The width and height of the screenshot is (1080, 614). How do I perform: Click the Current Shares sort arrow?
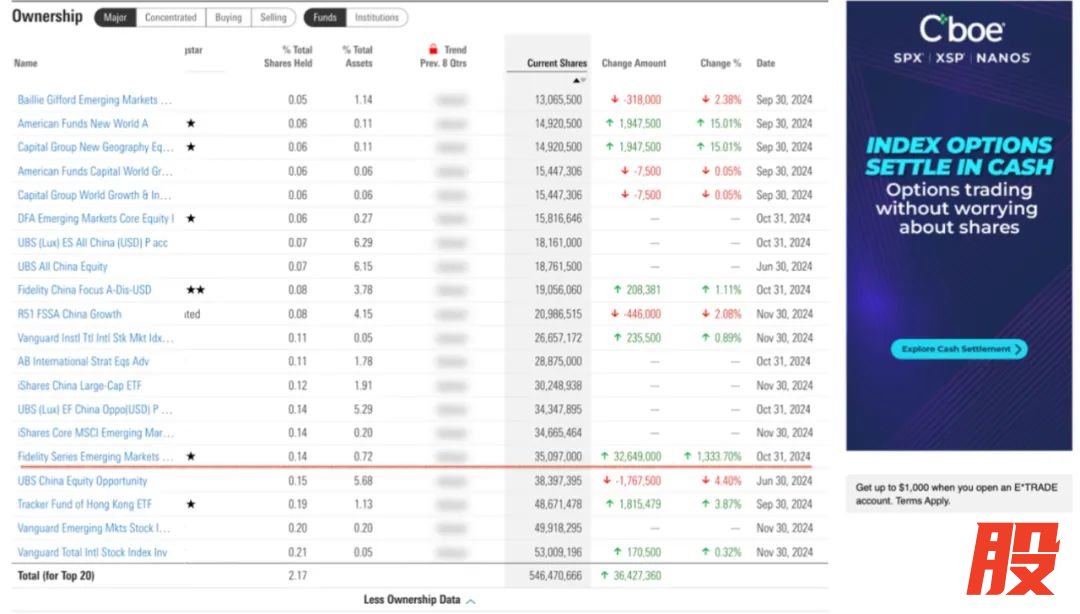tap(579, 80)
